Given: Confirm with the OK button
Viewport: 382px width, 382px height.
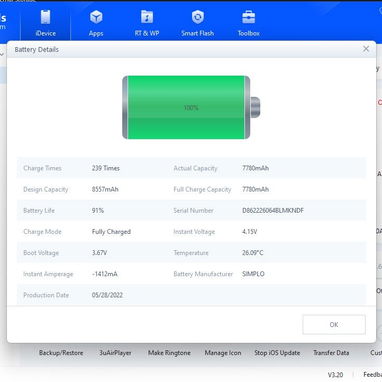Looking at the screenshot, I should tap(334, 324).
